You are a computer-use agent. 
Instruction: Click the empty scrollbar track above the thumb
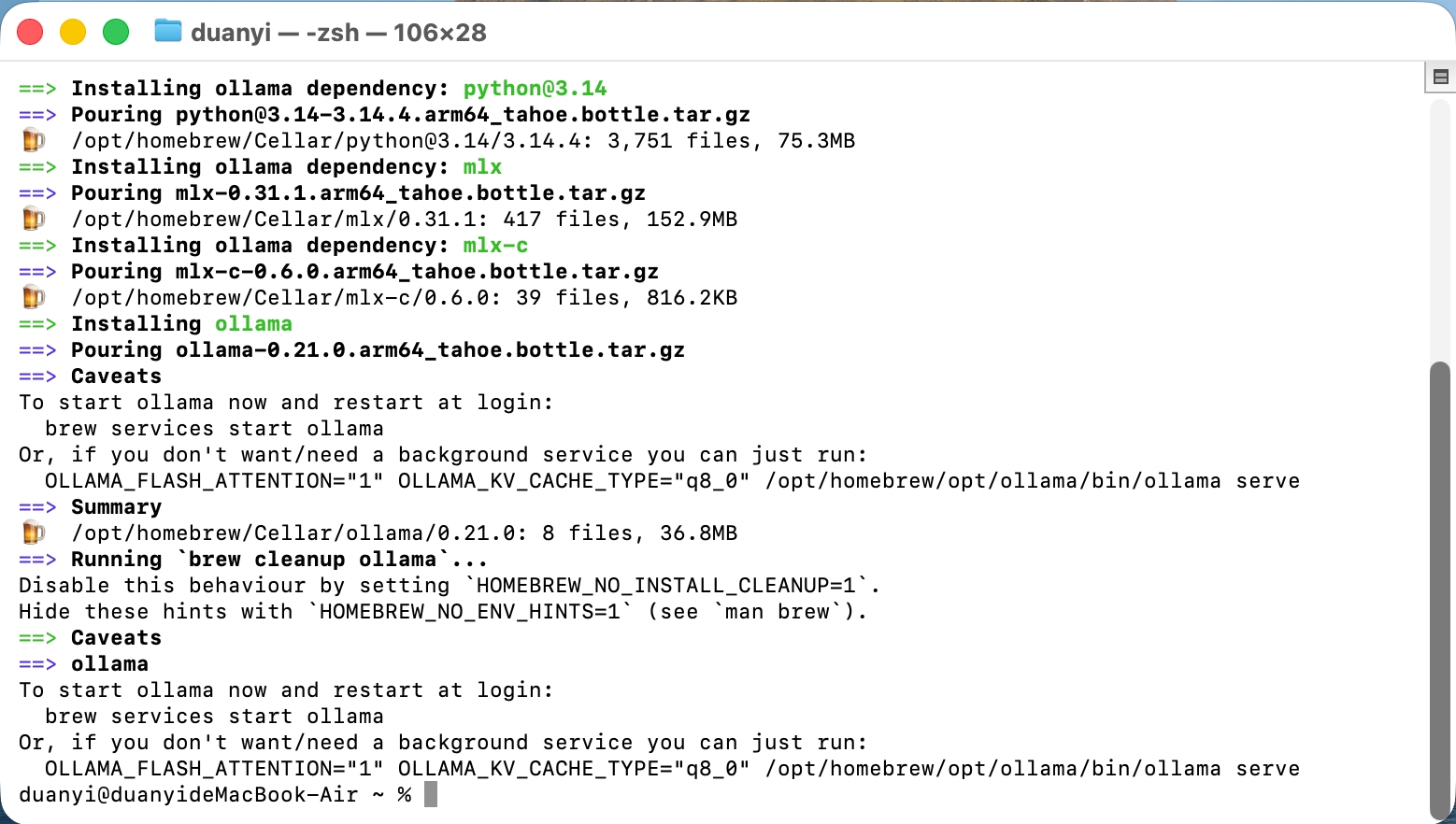pyautogui.click(x=1440, y=229)
